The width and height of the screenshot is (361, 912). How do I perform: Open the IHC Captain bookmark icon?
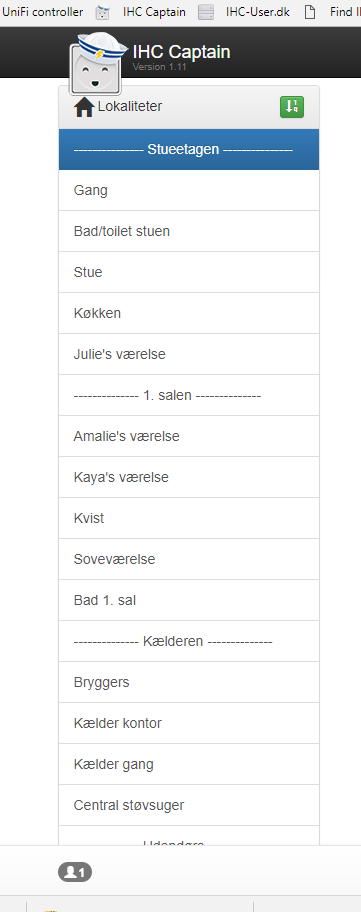coord(103,12)
